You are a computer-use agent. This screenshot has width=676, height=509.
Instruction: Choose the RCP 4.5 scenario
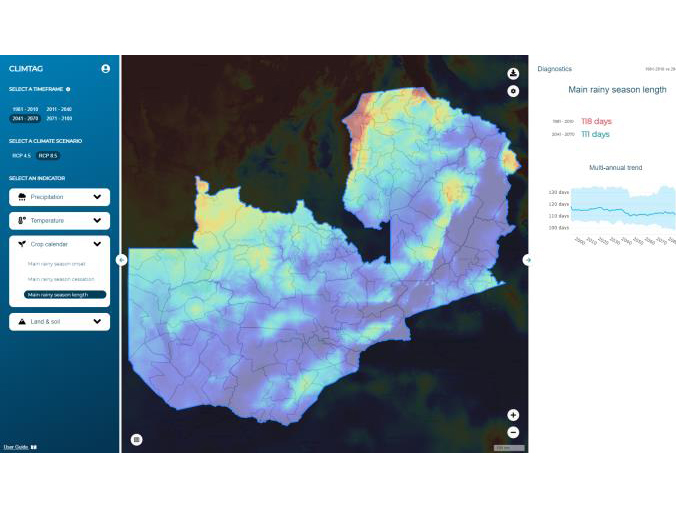pyautogui.click(x=22, y=156)
